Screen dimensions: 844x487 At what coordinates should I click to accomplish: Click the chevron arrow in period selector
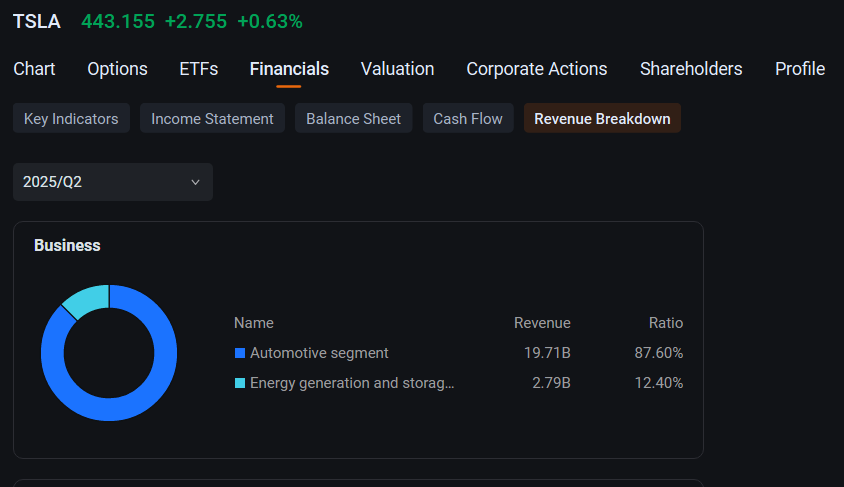(x=195, y=182)
